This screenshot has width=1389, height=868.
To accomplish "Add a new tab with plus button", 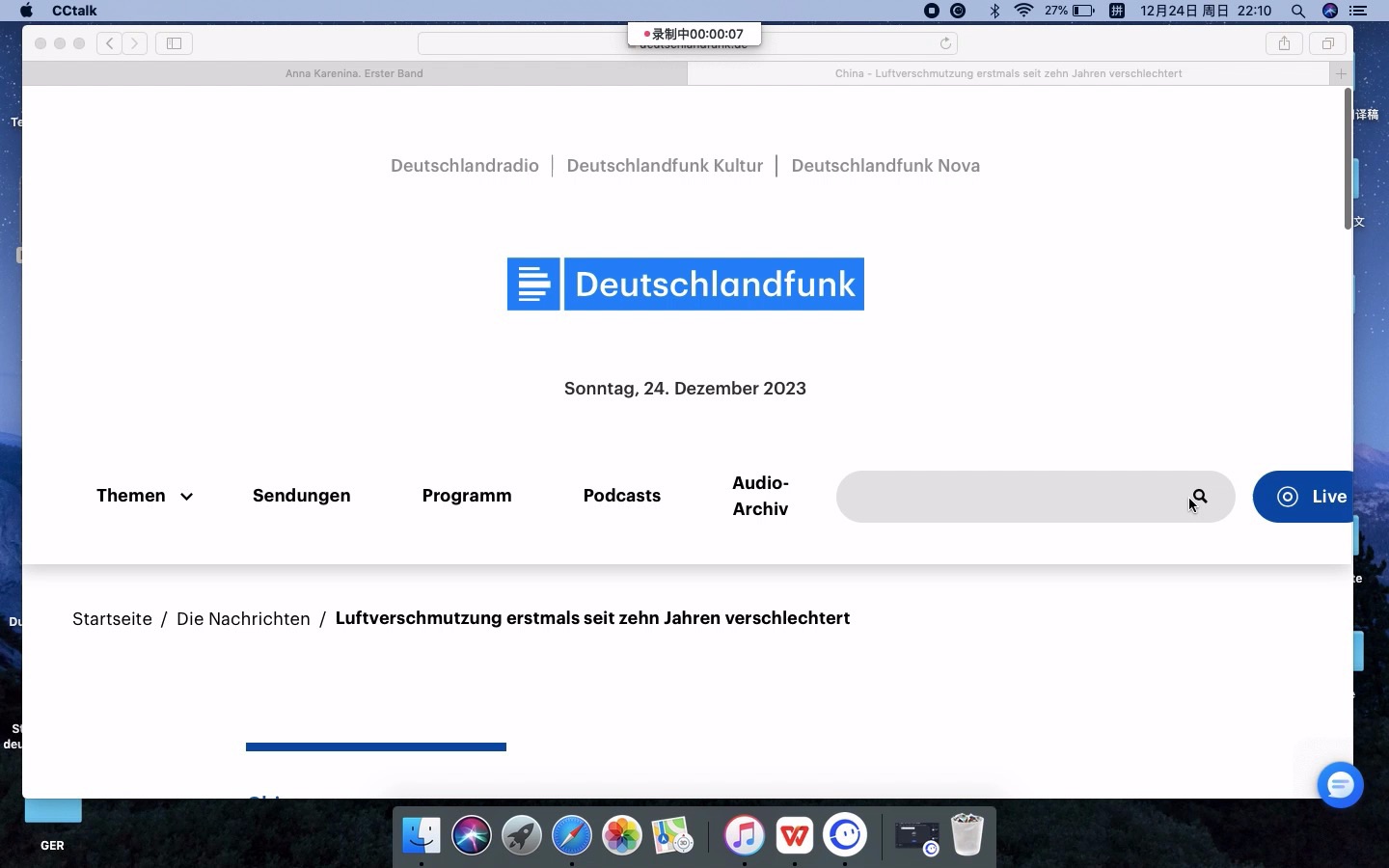I will tap(1341, 73).
